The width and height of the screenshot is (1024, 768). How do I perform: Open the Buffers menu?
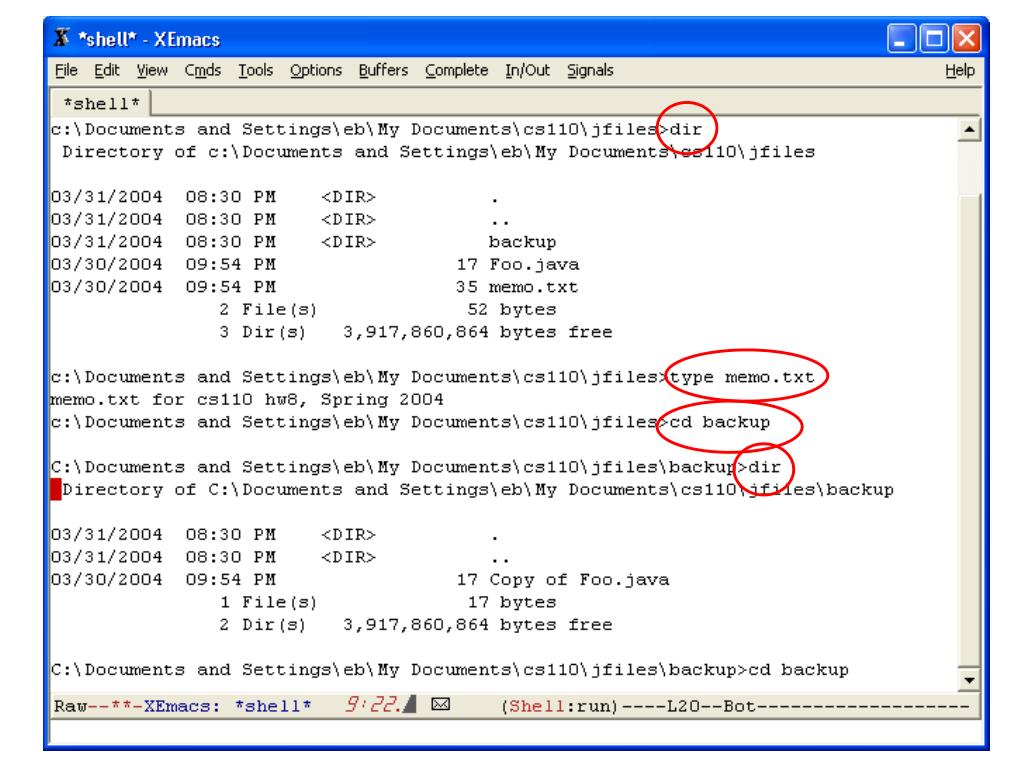coord(383,71)
